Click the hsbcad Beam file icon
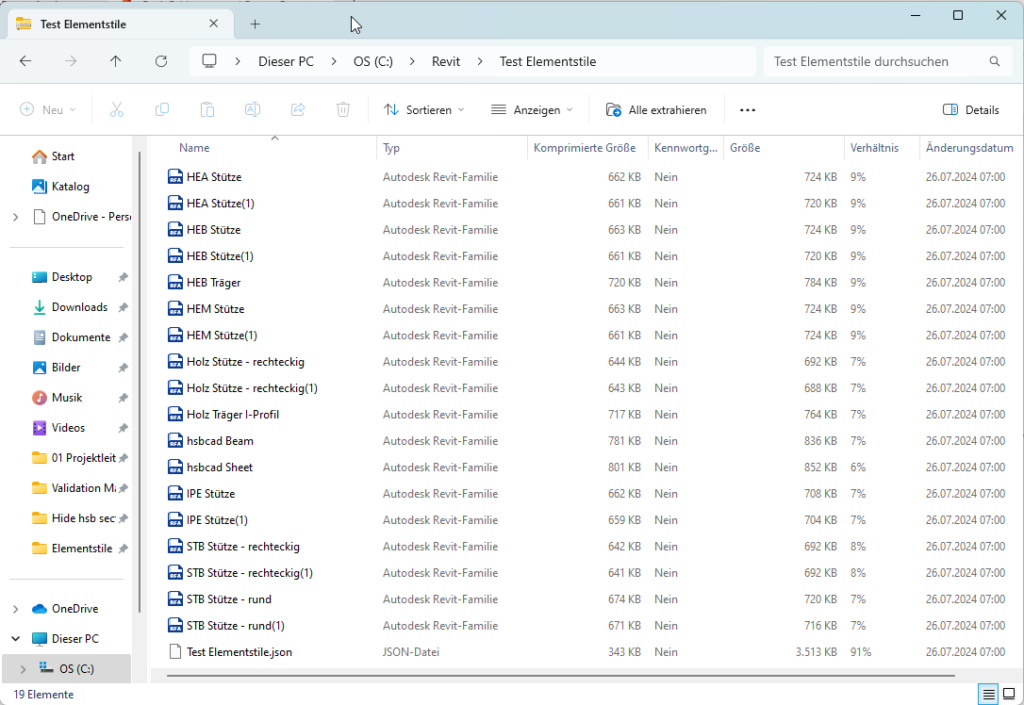The height and width of the screenshot is (705, 1024). point(175,441)
